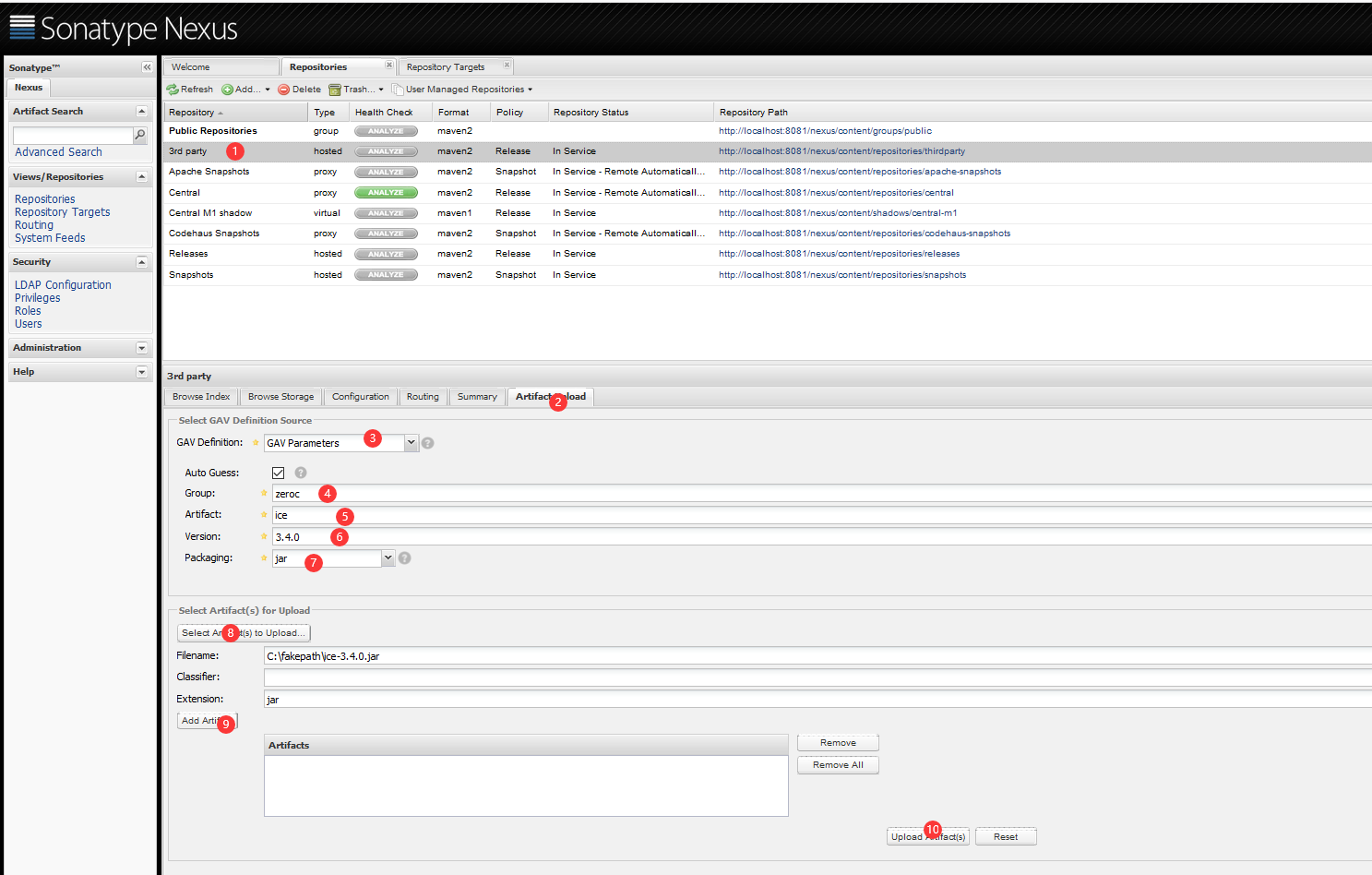Sort by the Repository column header

235,113
